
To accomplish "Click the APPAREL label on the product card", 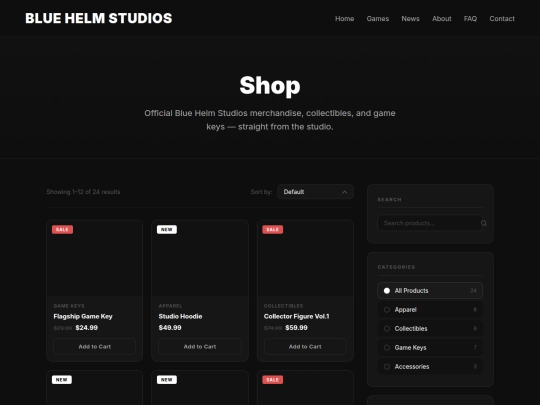I will 170,306.
